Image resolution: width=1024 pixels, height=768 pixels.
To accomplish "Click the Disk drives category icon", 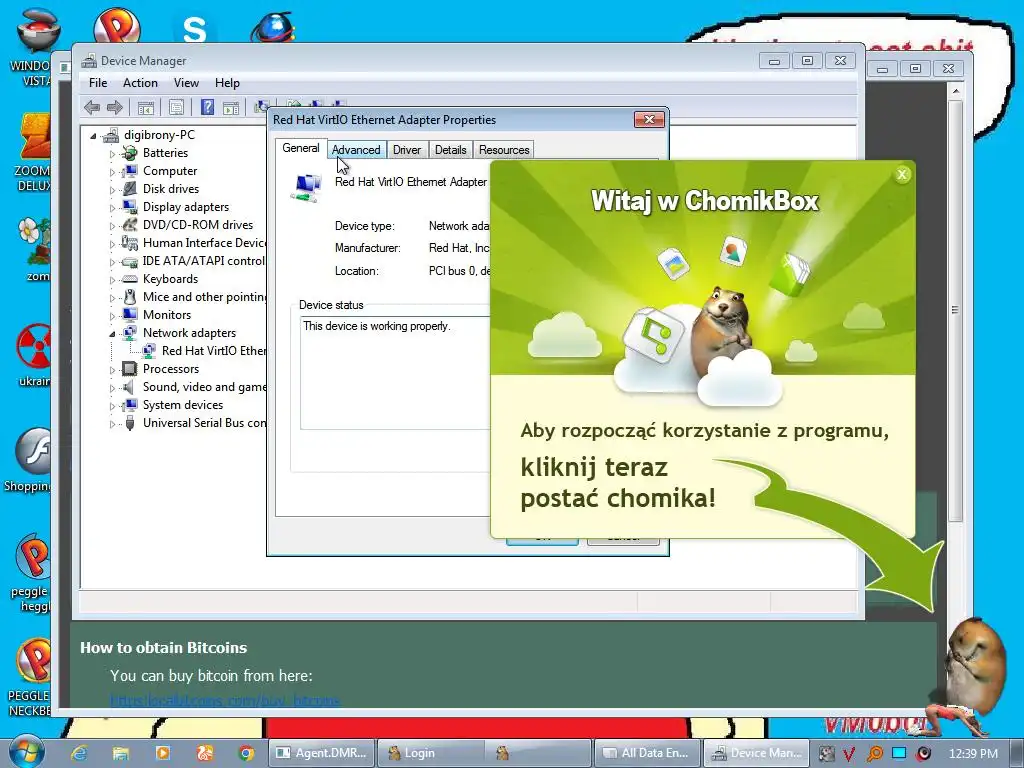I will [x=130, y=189].
